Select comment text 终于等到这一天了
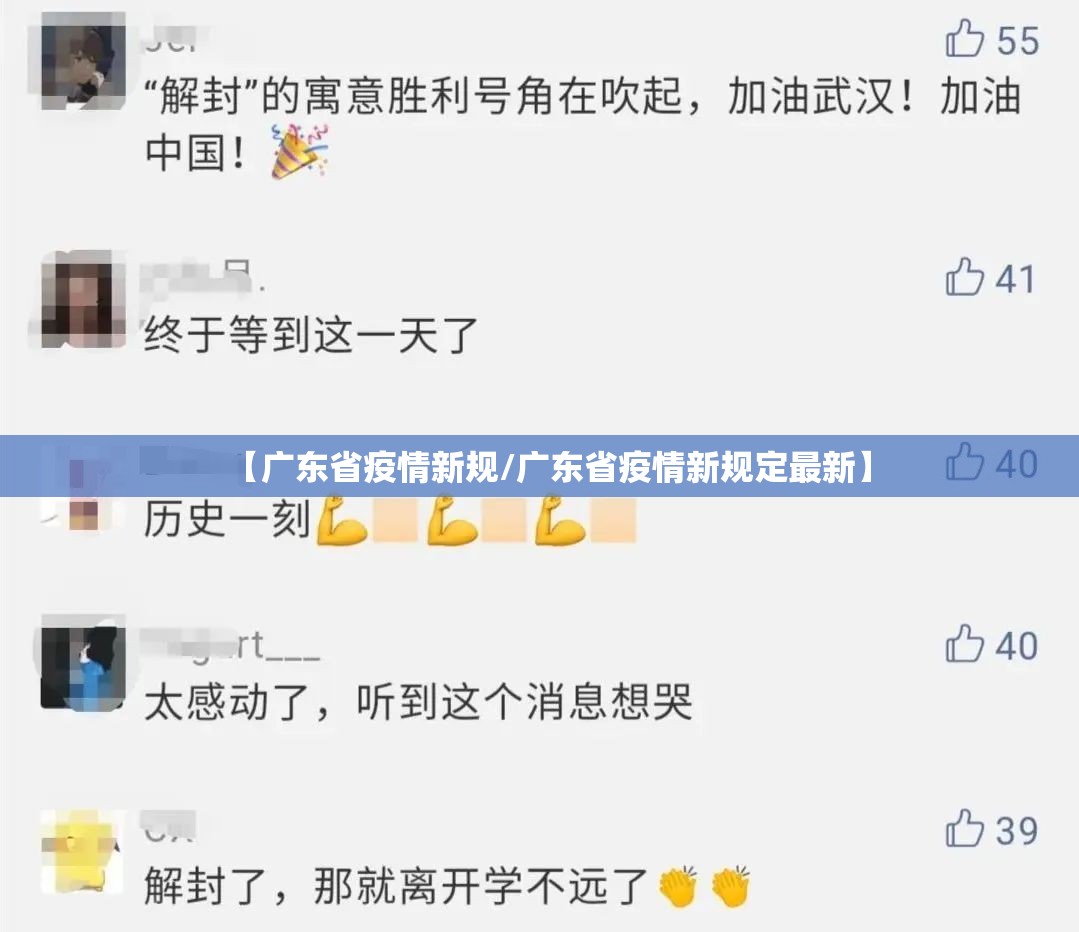Image resolution: width=1079 pixels, height=932 pixels. (311, 335)
